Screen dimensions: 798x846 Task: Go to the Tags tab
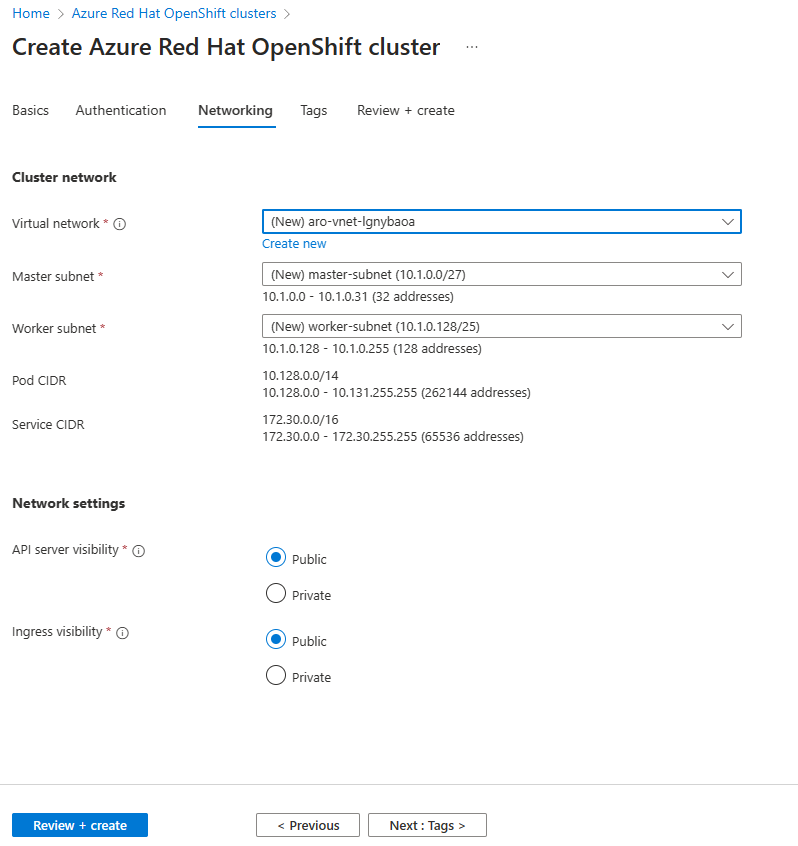point(313,110)
